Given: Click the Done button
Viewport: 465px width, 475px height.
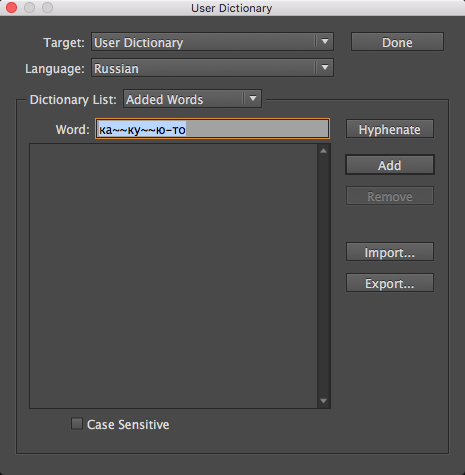Looking at the screenshot, I should coord(397,42).
